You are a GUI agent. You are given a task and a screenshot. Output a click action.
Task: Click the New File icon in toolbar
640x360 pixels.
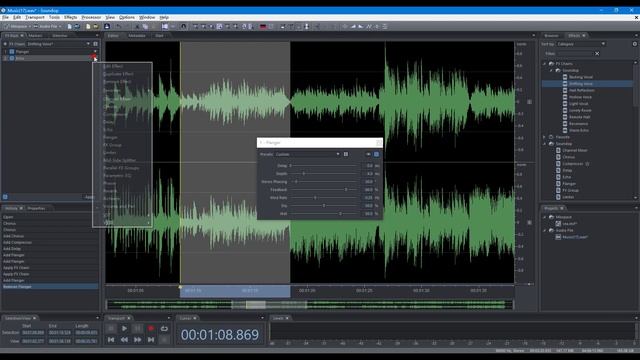click(88, 27)
